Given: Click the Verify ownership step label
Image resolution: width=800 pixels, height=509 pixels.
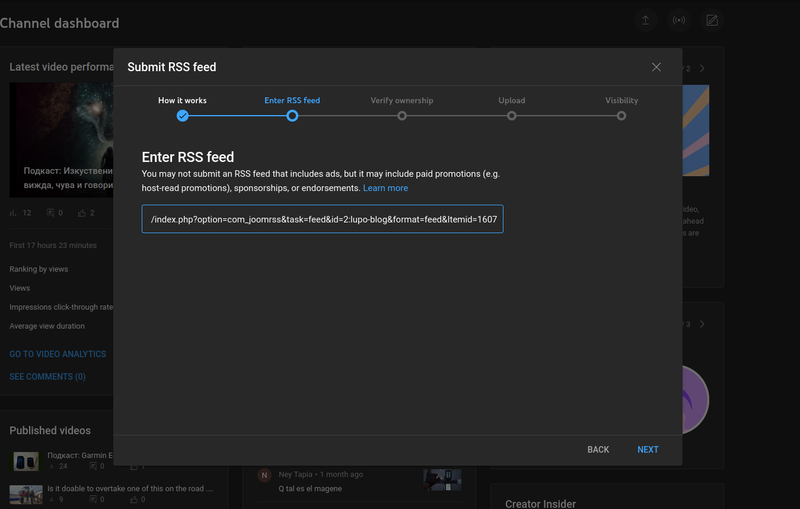Looking at the screenshot, I should pos(402,101).
